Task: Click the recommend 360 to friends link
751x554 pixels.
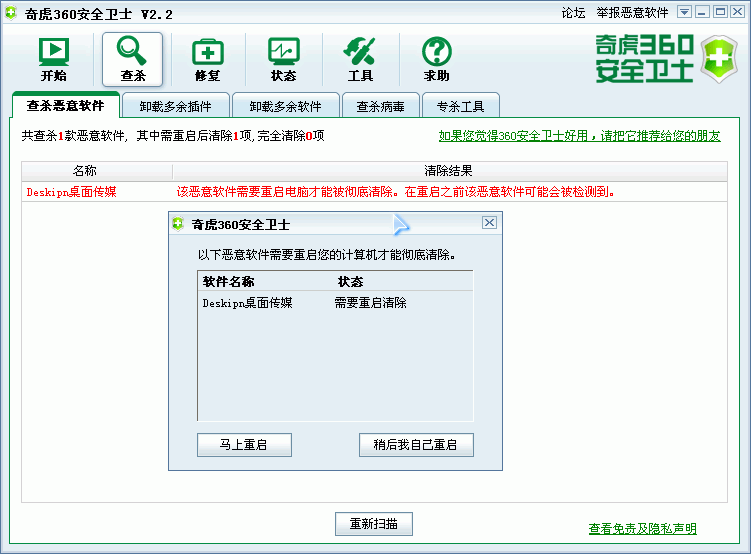Action: point(580,136)
